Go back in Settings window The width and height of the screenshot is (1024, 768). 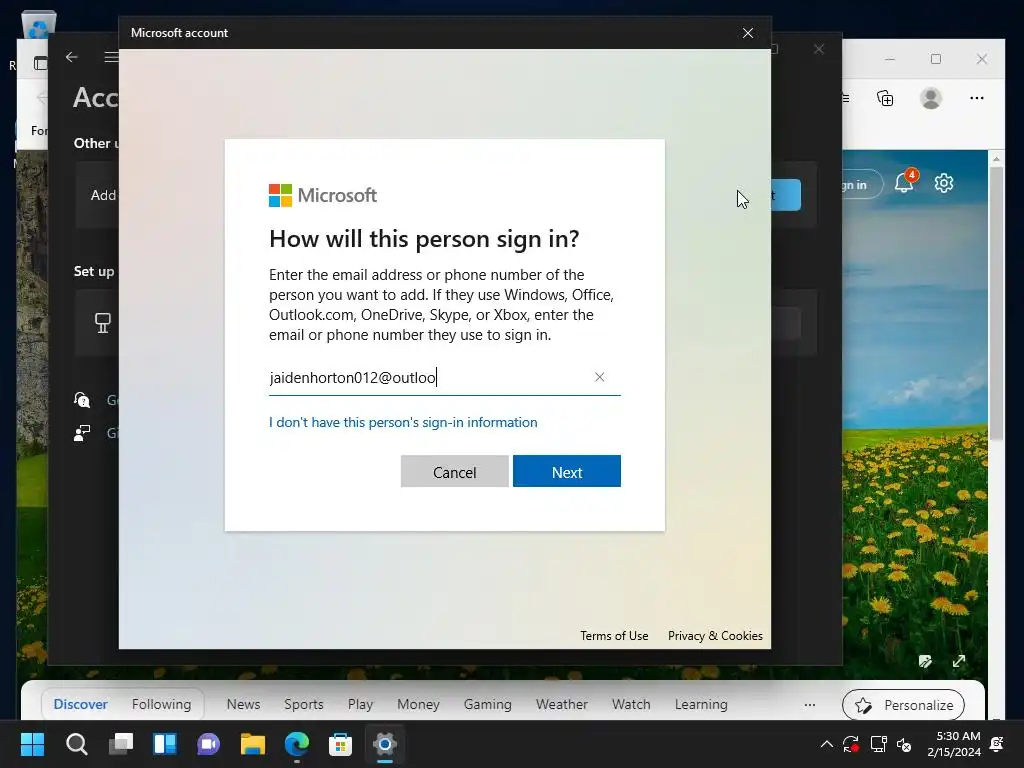[x=72, y=57]
